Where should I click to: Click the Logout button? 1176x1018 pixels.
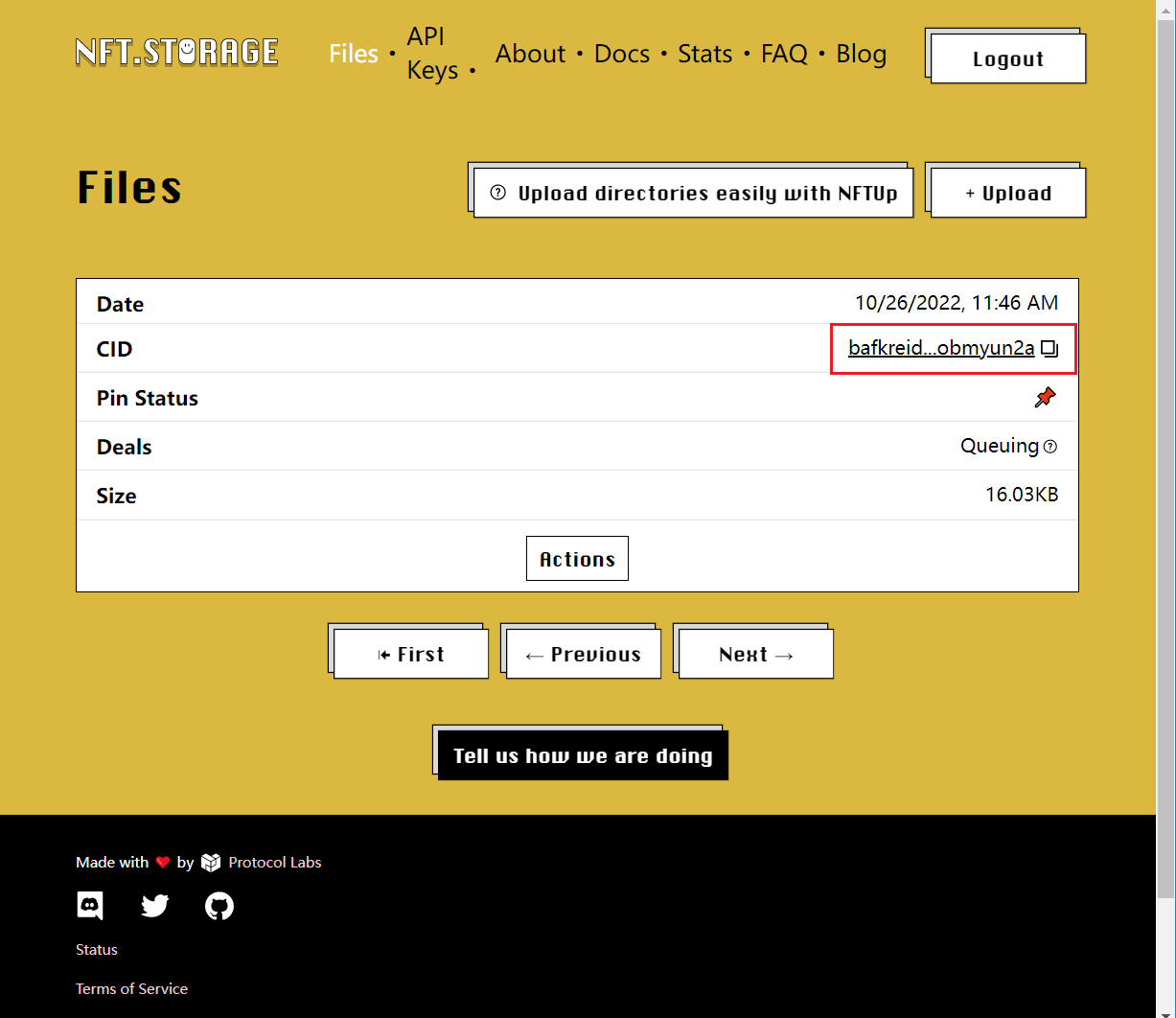(x=1007, y=59)
